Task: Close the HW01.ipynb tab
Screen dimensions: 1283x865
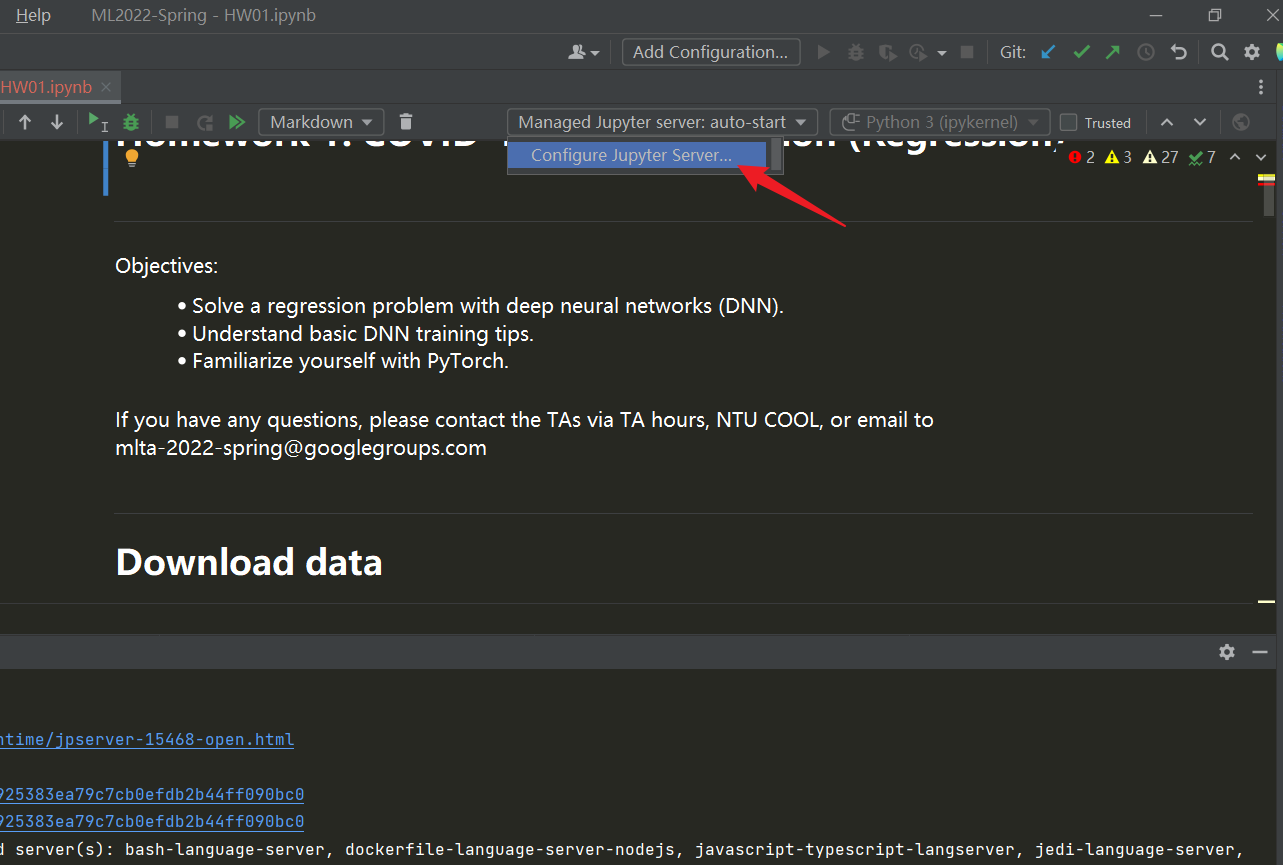Action: click(x=107, y=87)
